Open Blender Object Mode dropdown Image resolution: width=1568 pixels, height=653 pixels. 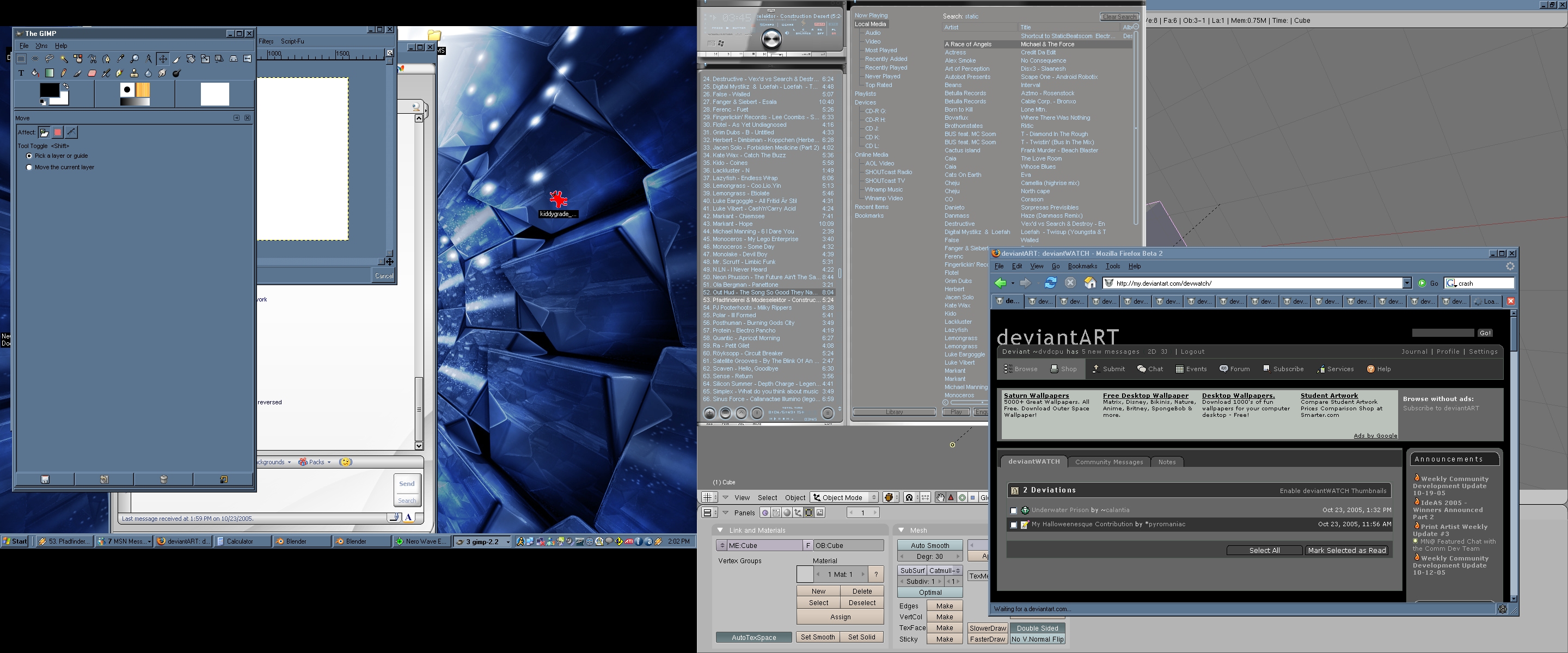pyautogui.click(x=844, y=497)
